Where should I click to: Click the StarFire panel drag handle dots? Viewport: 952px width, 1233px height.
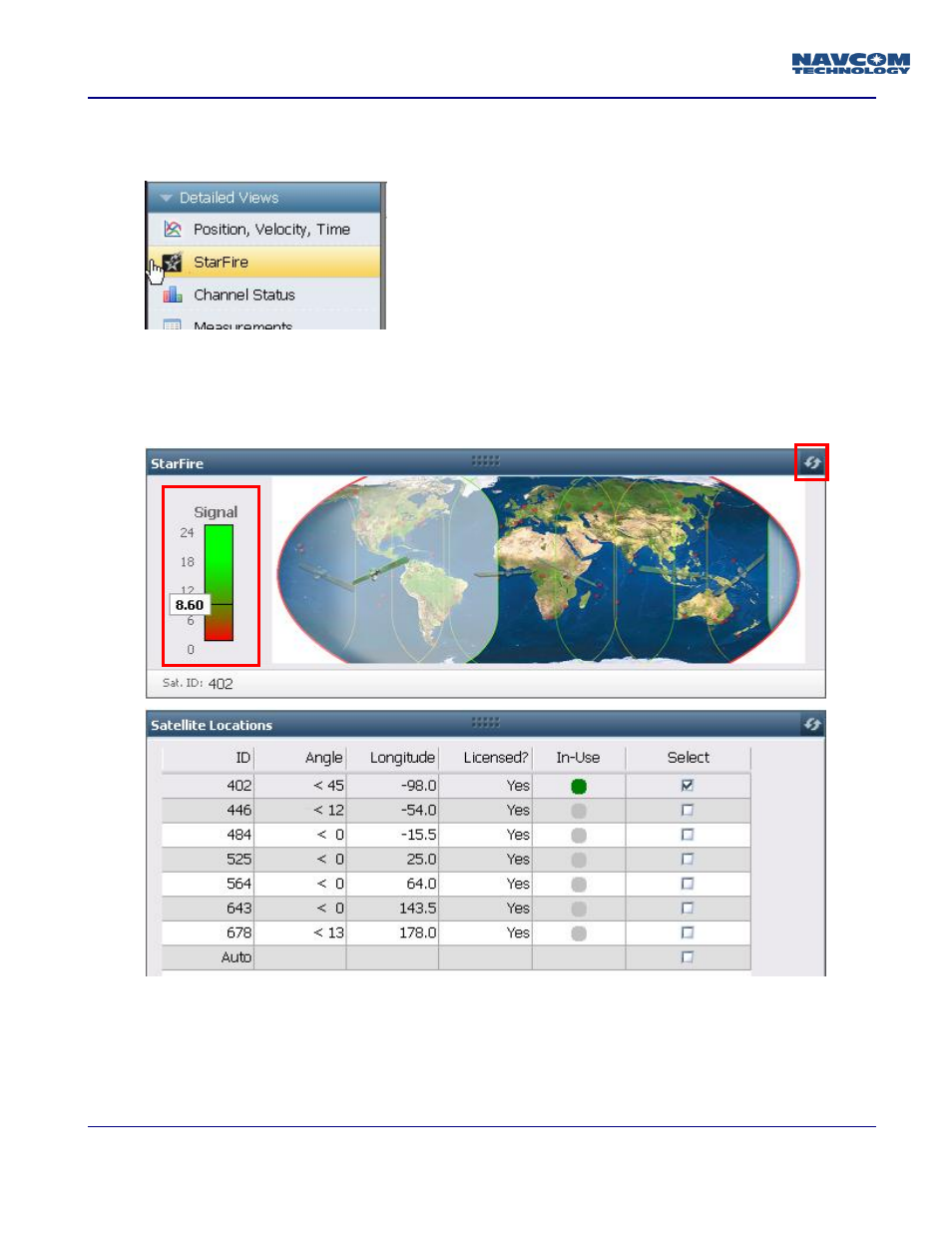pos(486,461)
